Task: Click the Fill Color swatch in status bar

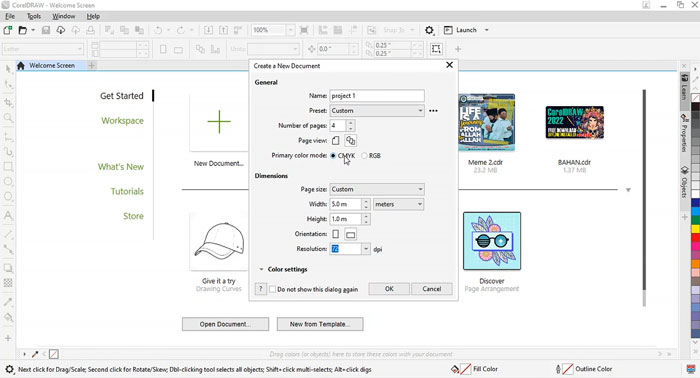Action: click(x=466, y=369)
